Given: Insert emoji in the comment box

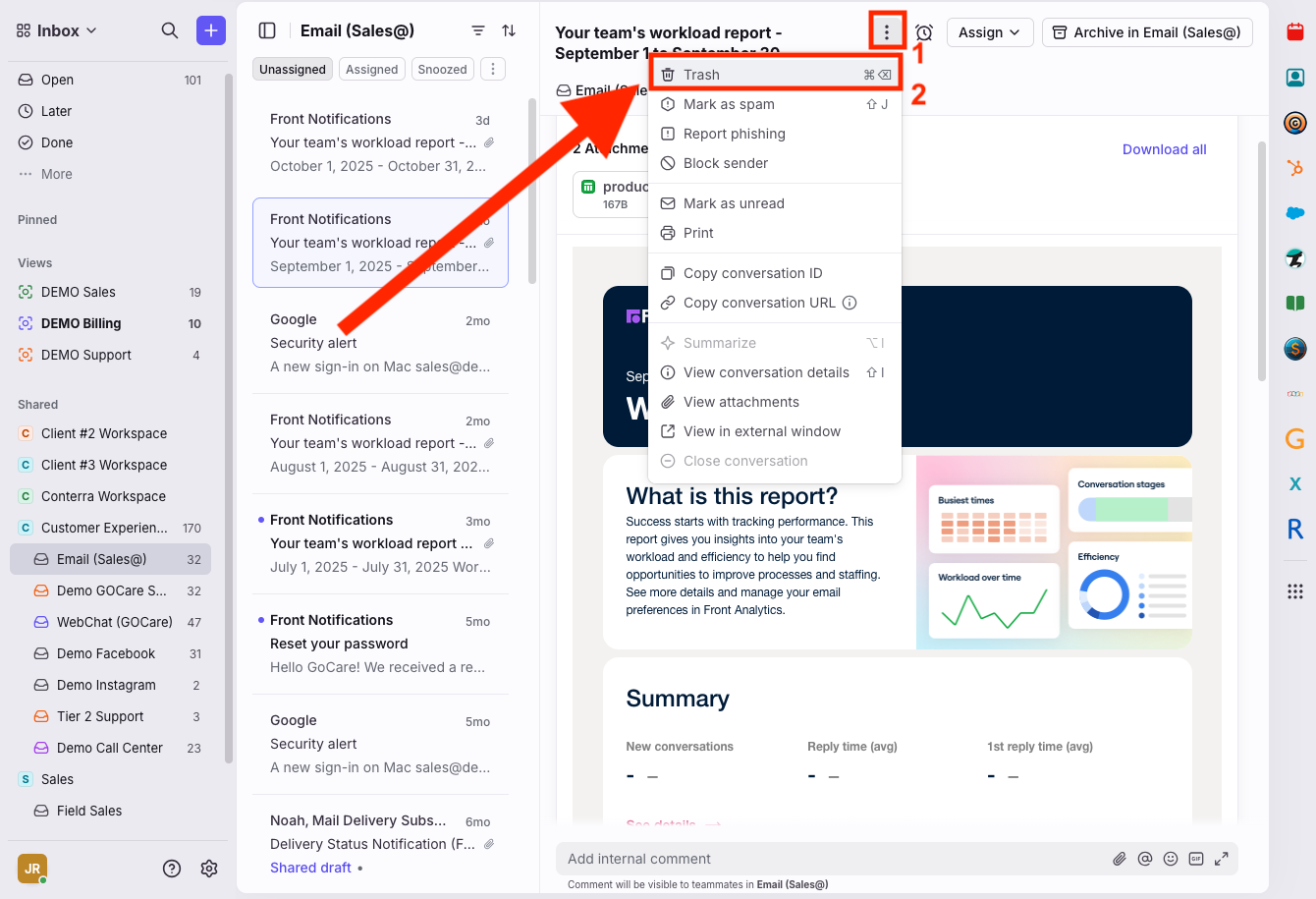Looking at the screenshot, I should (x=1171, y=859).
